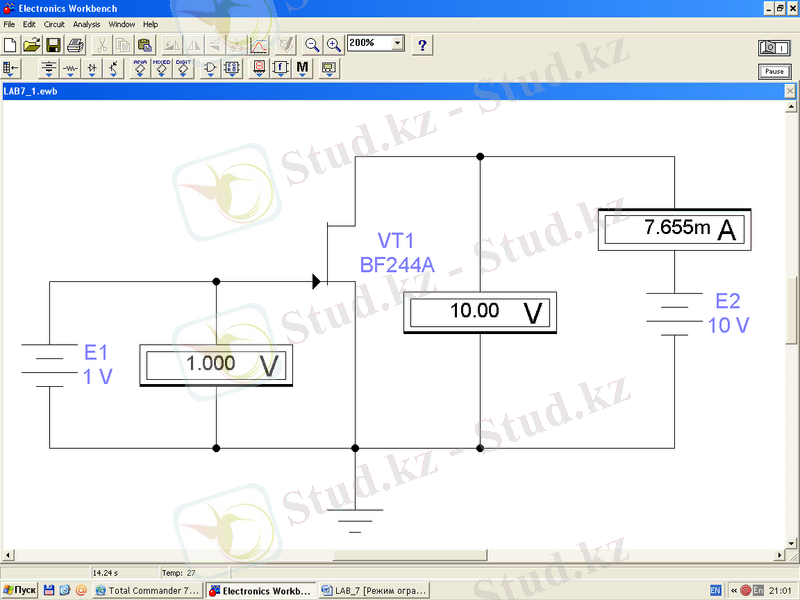
Task: Open the Indicators parts bin
Action: point(258,69)
